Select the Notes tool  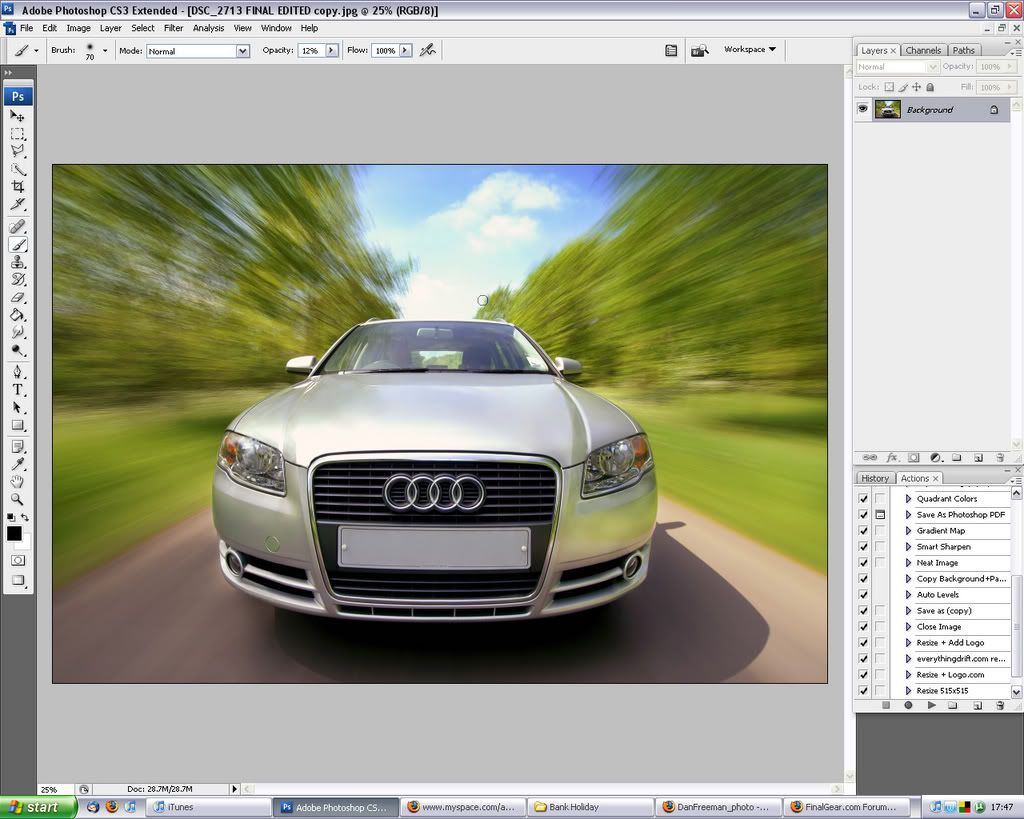[18, 447]
